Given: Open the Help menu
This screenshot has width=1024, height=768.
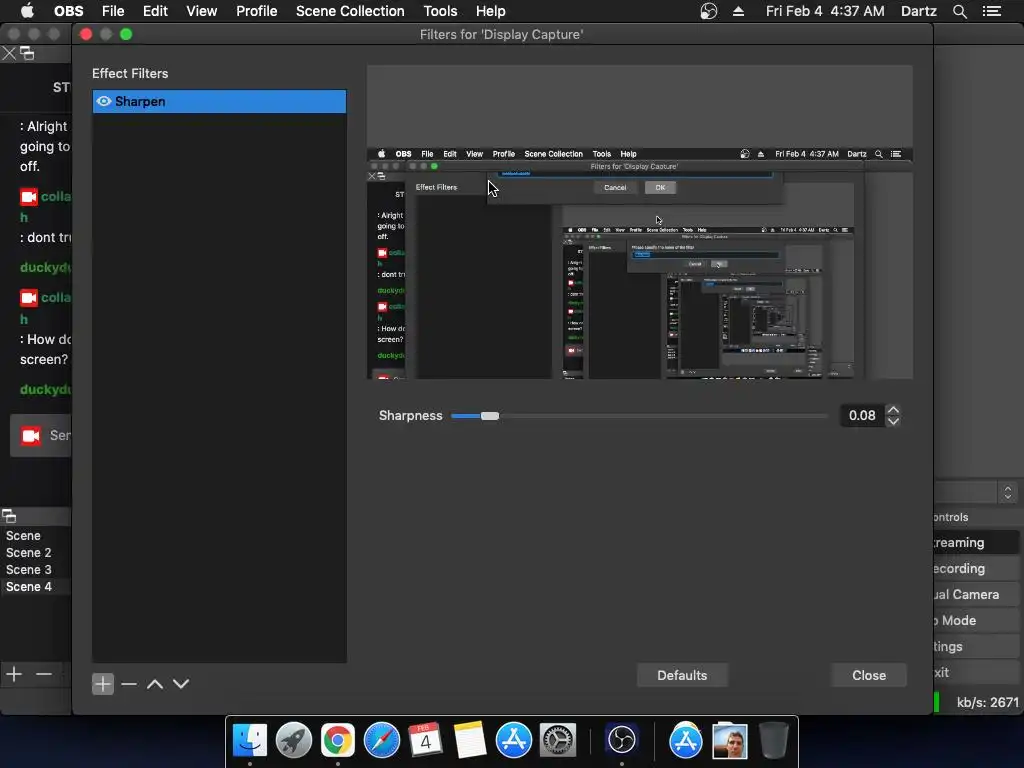Looking at the screenshot, I should point(490,11).
